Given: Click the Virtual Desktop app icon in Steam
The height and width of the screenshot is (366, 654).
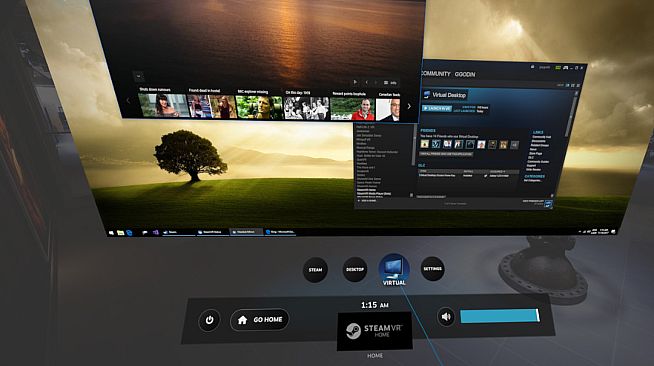Looking at the screenshot, I should click(427, 94).
